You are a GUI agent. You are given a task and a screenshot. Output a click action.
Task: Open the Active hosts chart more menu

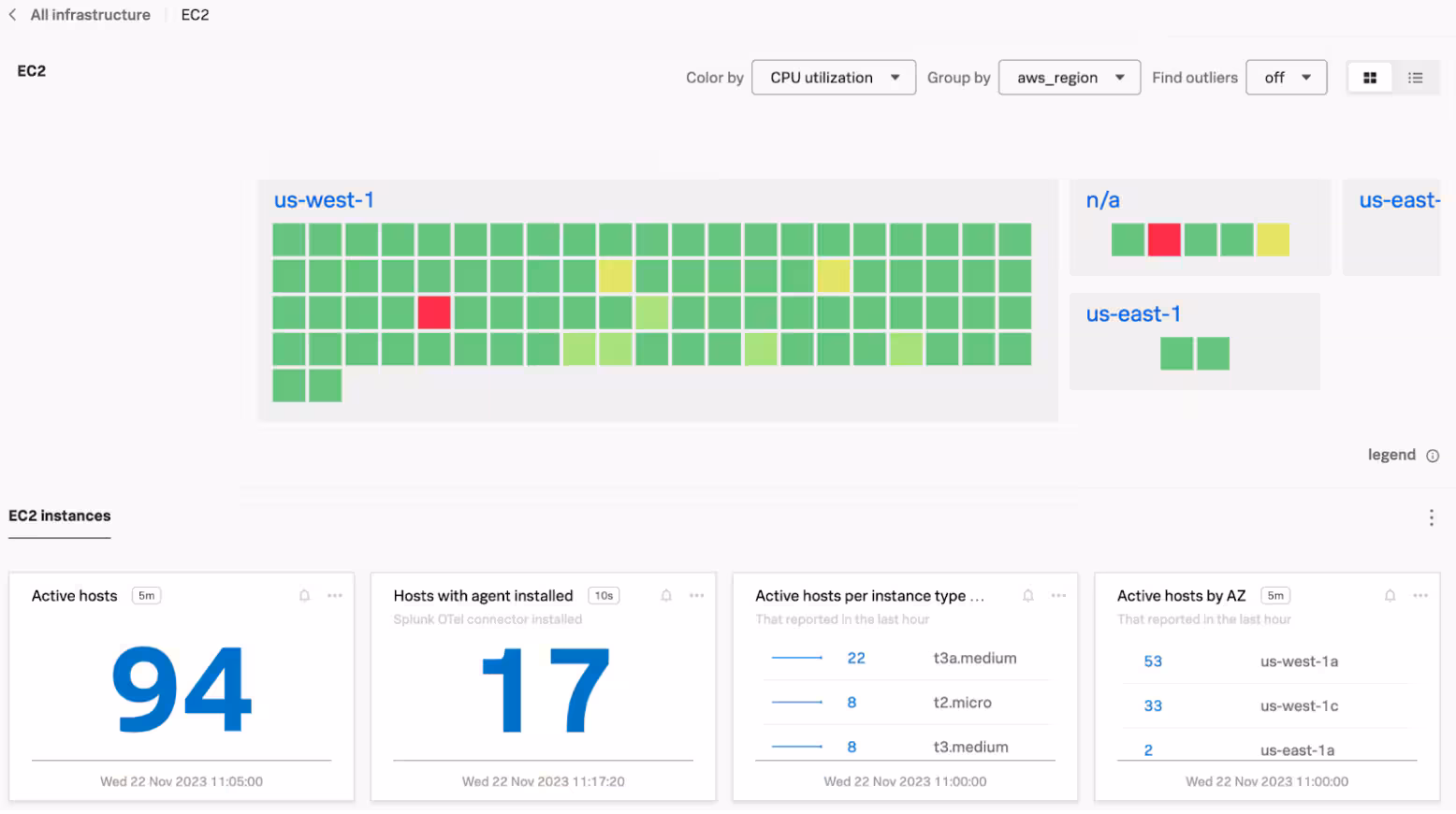click(335, 596)
